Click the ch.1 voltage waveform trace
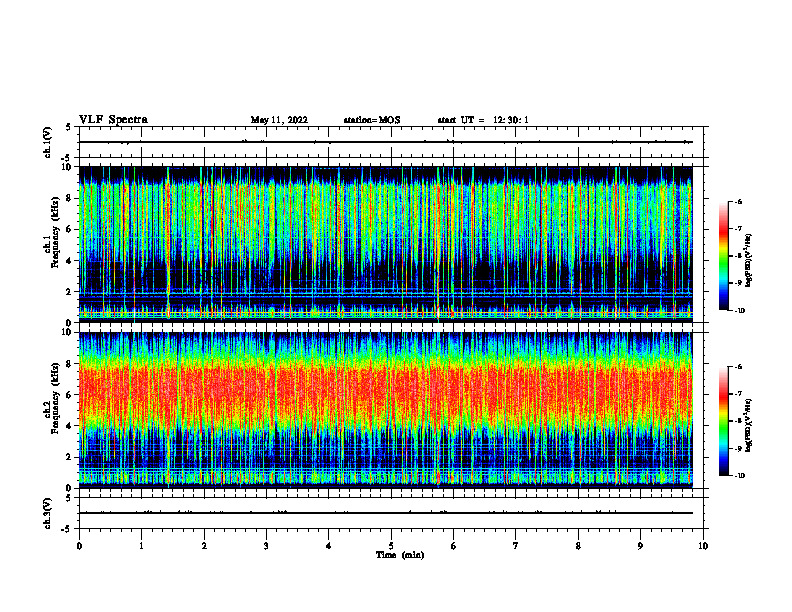This screenshot has height=612, width=792. point(385,142)
